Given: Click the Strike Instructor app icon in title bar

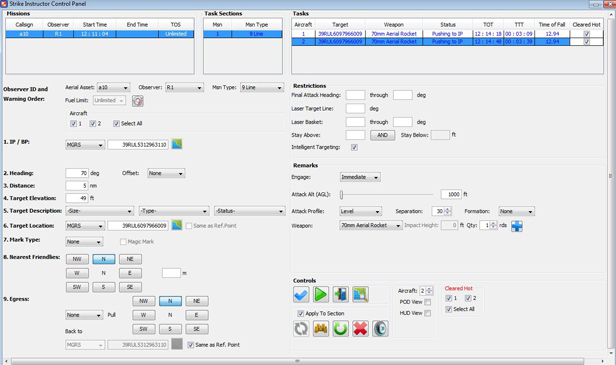Looking at the screenshot, I should pos(4,4).
